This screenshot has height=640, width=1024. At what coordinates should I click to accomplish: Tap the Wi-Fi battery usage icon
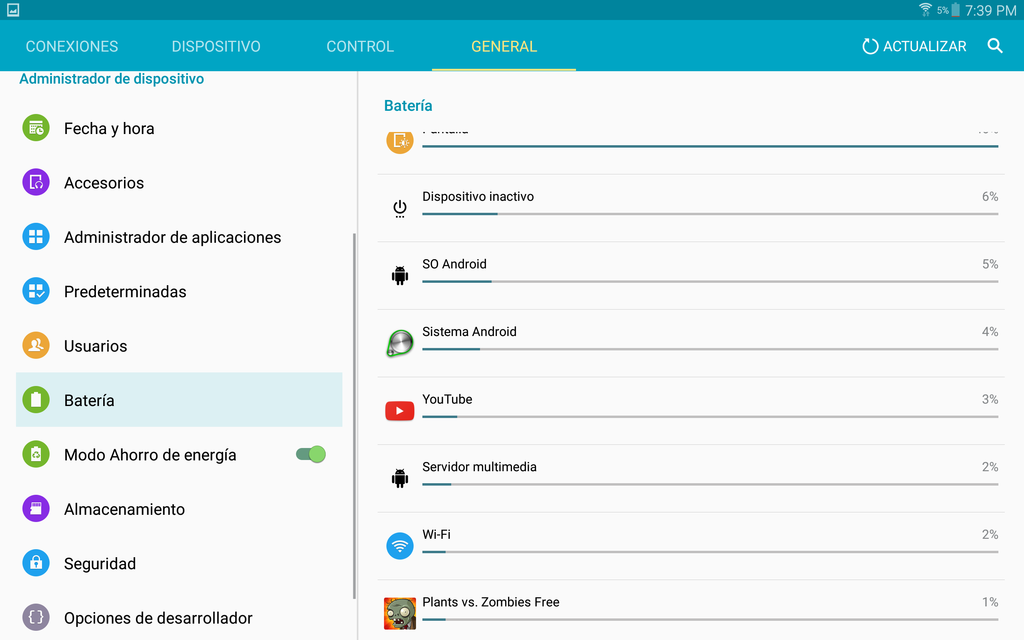[400, 546]
